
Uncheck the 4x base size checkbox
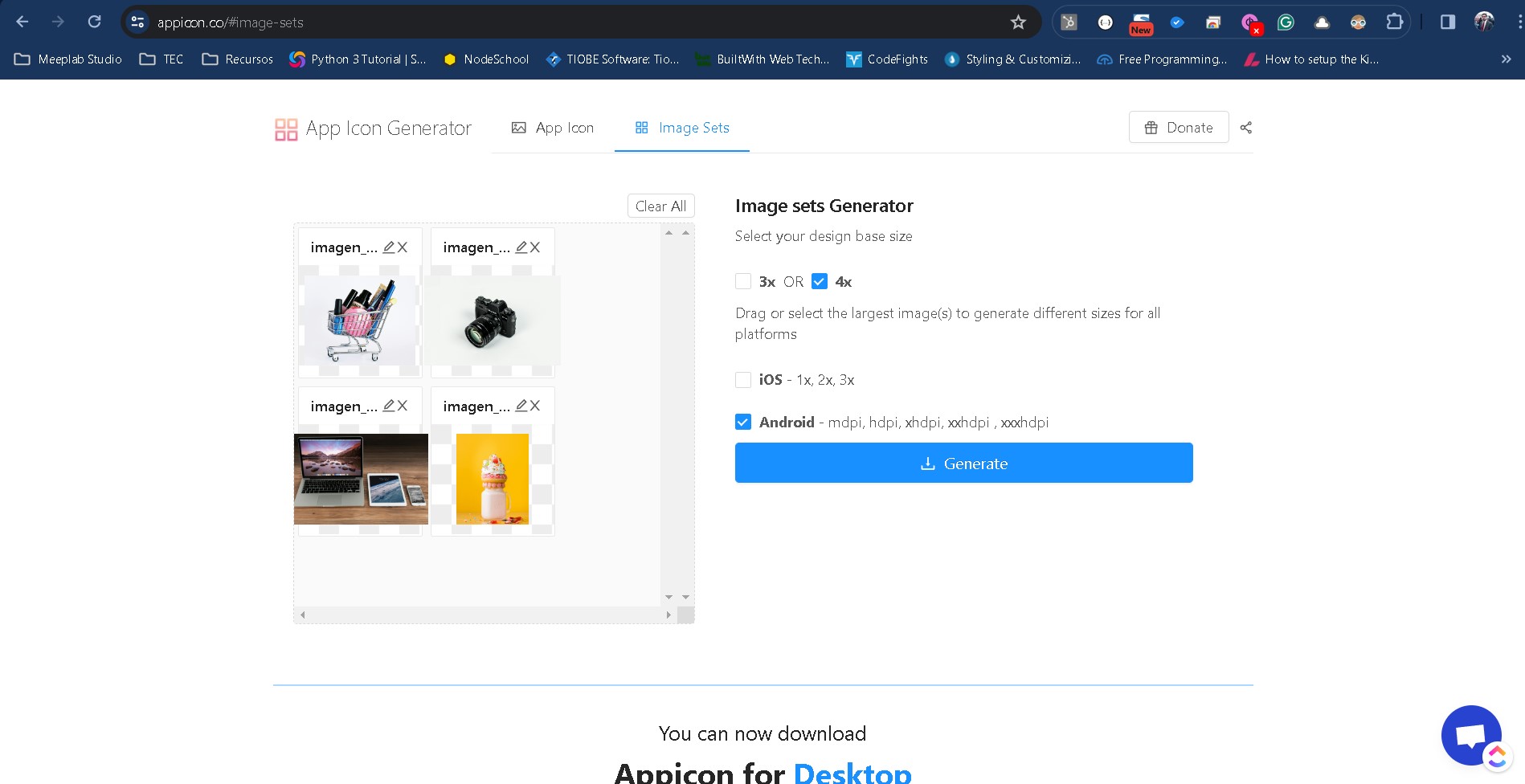[x=820, y=282]
